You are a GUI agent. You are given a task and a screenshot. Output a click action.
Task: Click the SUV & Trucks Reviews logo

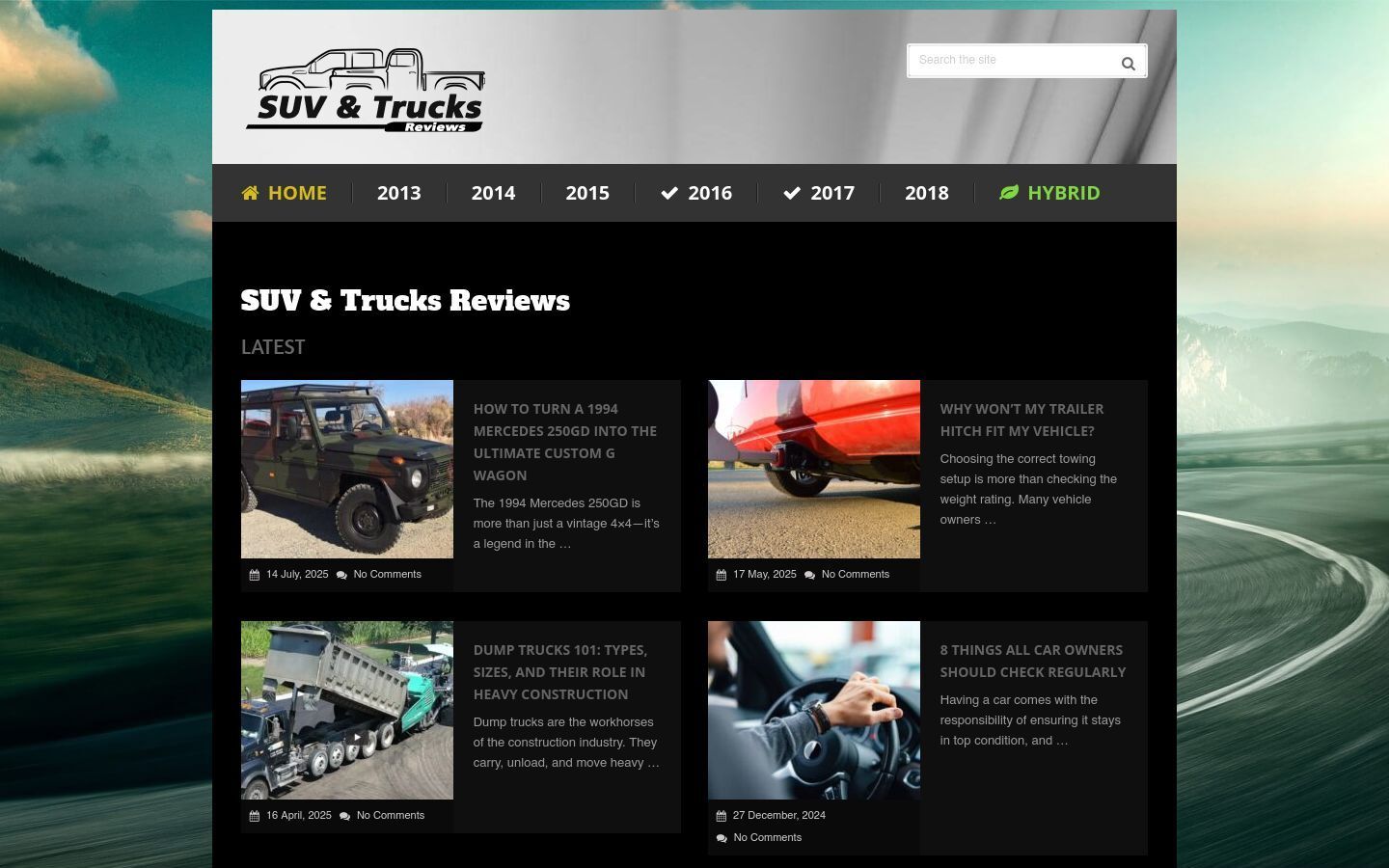pyautogui.click(x=366, y=90)
